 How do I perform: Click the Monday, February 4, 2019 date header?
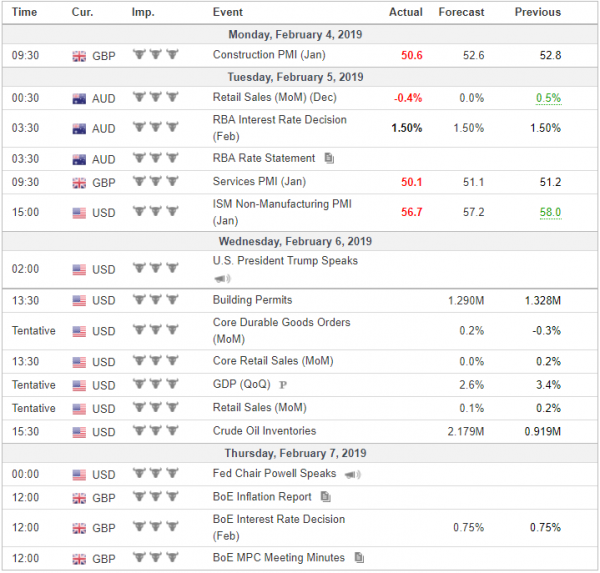[x=295, y=34]
